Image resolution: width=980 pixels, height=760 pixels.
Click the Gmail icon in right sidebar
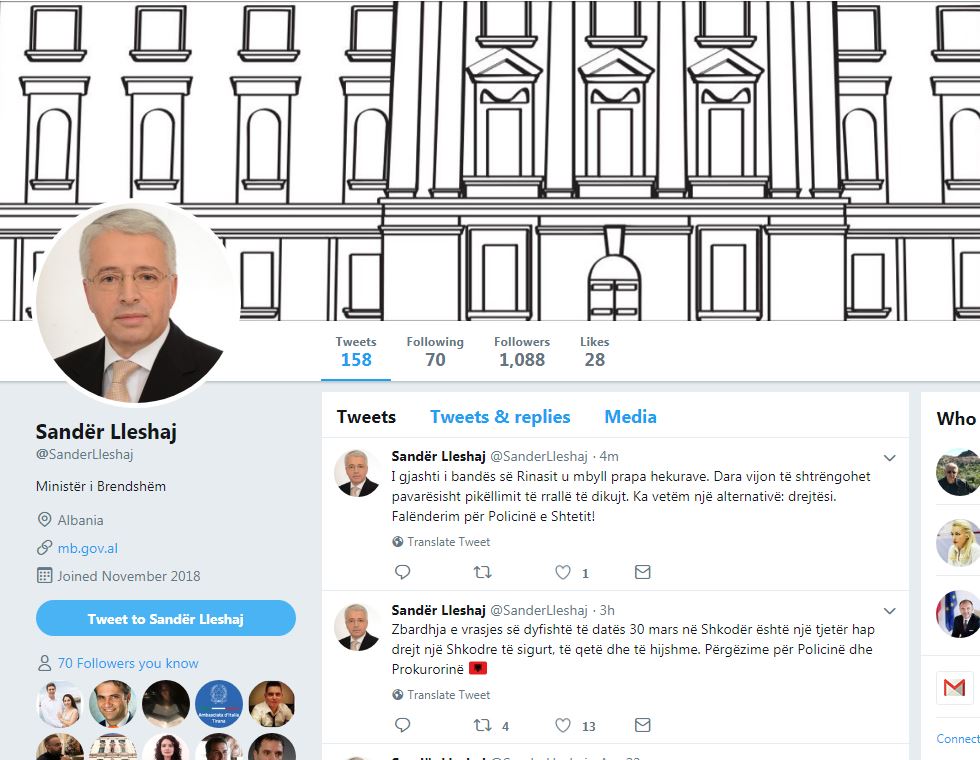pyautogui.click(x=954, y=688)
